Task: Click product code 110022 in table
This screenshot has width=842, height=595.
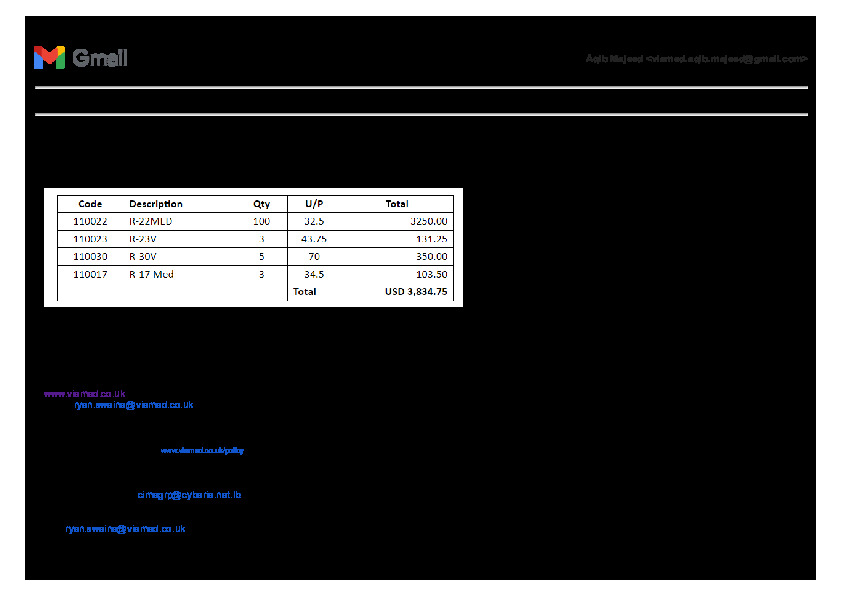Action: coord(90,221)
